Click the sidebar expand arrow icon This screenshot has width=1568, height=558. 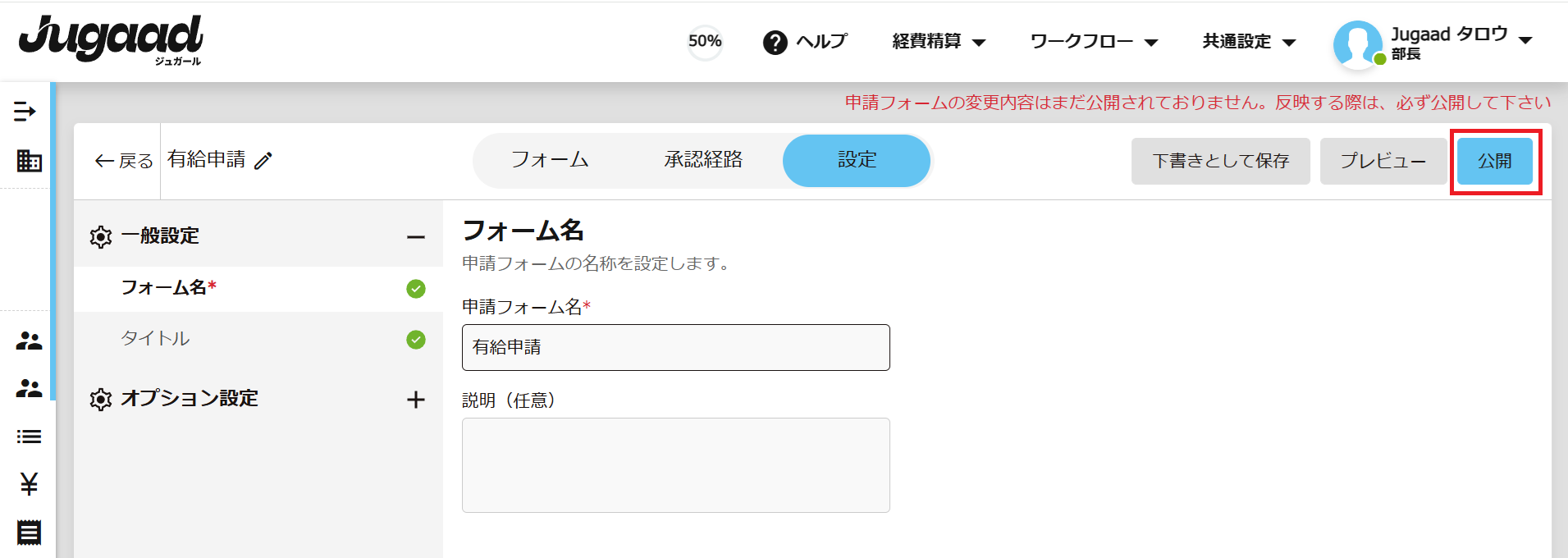coord(25,112)
